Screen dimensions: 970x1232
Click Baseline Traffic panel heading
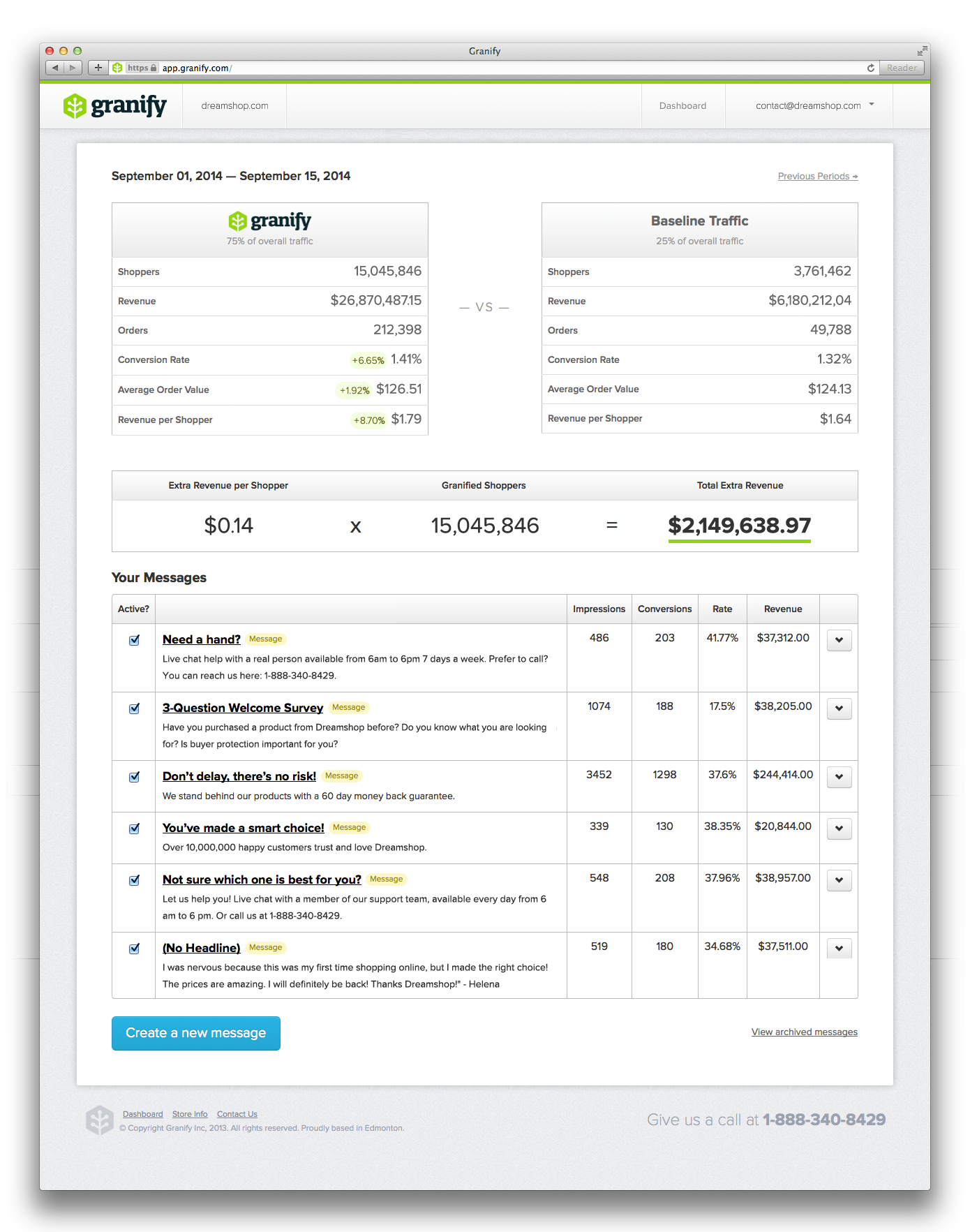700,221
